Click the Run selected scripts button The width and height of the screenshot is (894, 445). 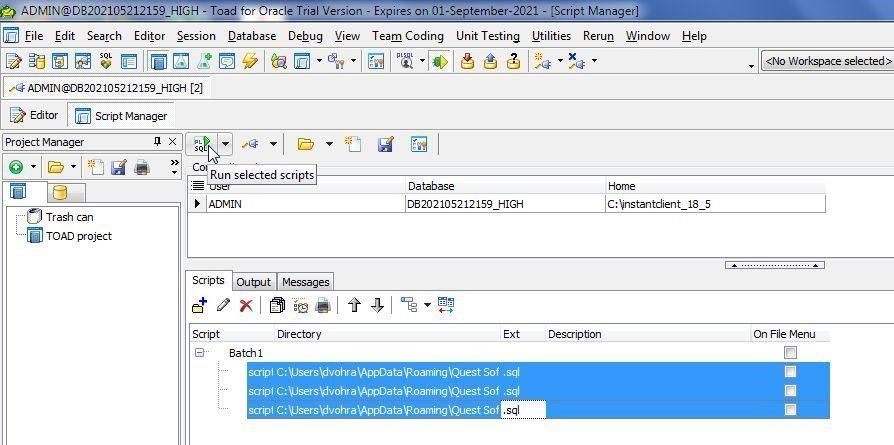[202, 144]
